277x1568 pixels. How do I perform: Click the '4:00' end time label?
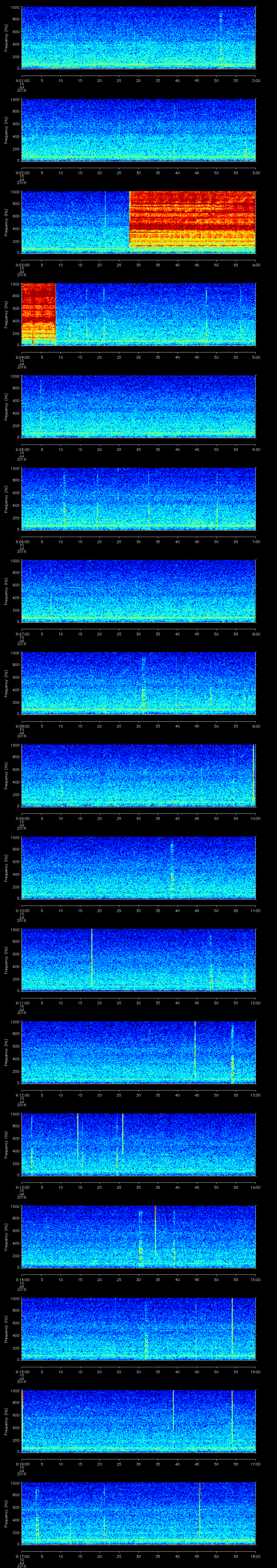pyautogui.click(x=256, y=265)
